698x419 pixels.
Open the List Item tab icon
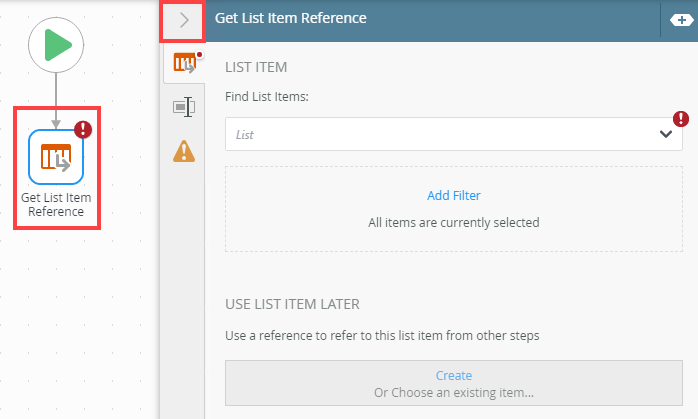[184, 64]
